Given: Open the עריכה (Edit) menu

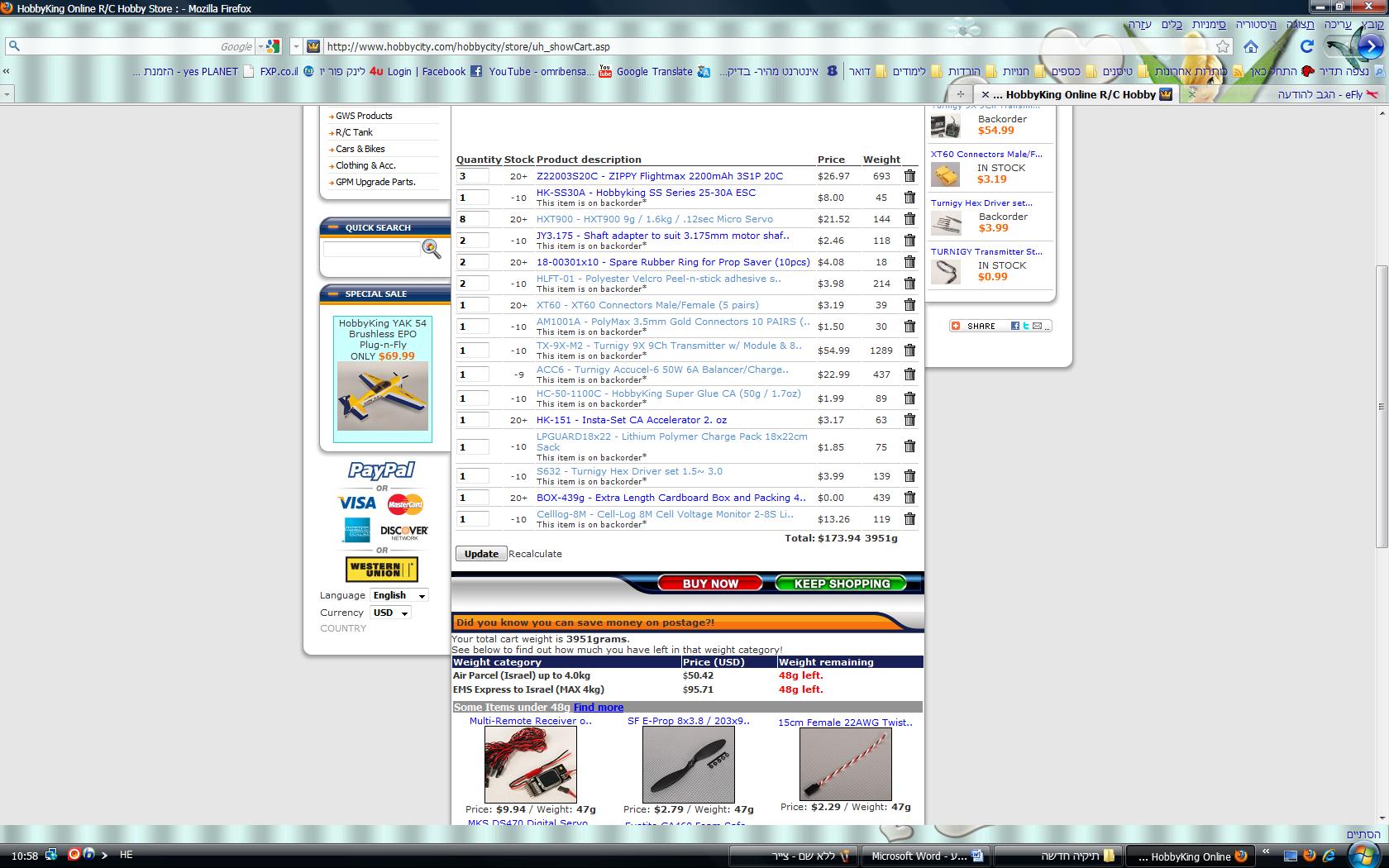Looking at the screenshot, I should (x=1337, y=26).
